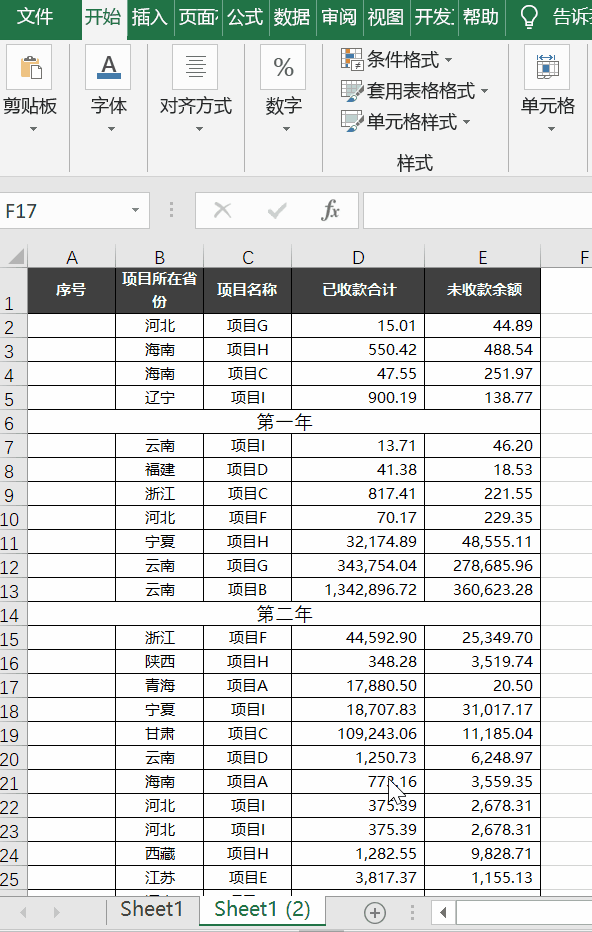This screenshot has width=592, height=932.
Task: Switch to the 插入 Insert tab
Action: (150, 17)
